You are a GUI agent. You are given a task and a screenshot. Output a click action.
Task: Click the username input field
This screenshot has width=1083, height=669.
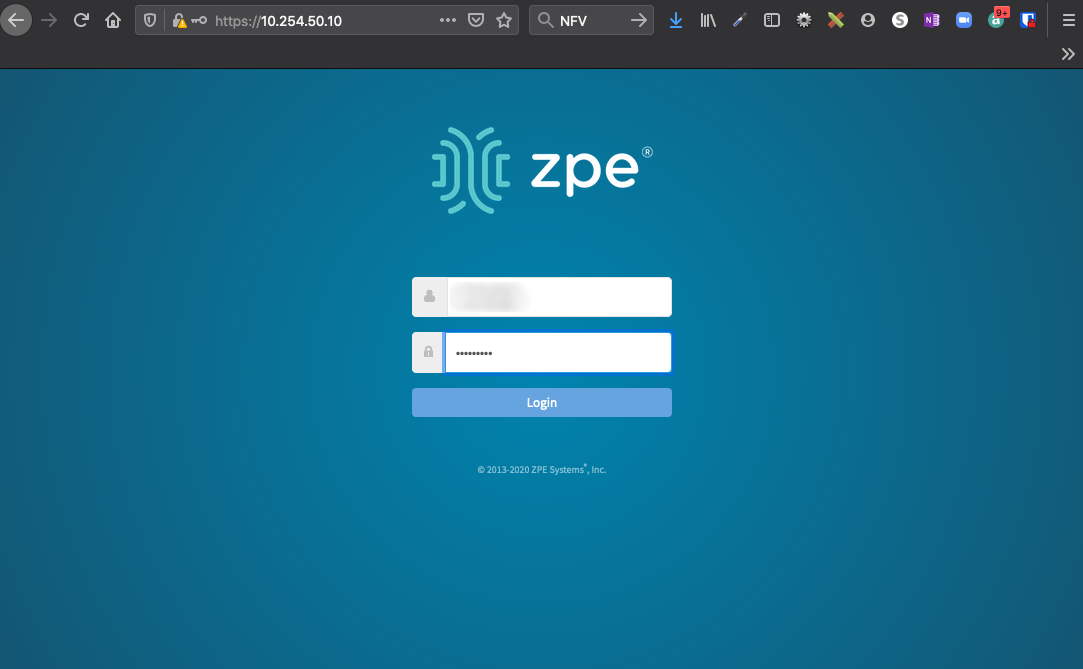559,297
